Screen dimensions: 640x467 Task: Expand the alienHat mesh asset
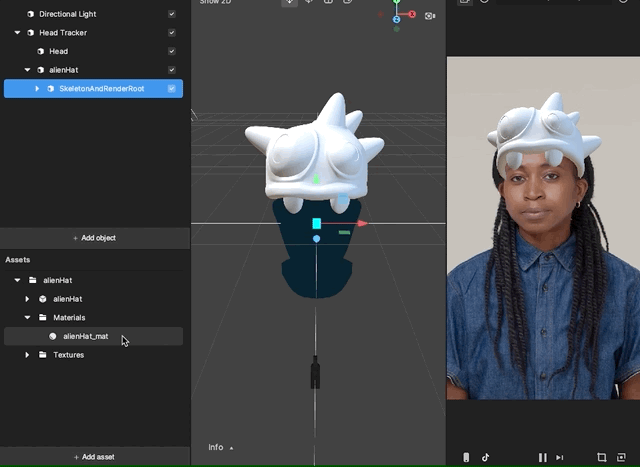tap(27, 299)
